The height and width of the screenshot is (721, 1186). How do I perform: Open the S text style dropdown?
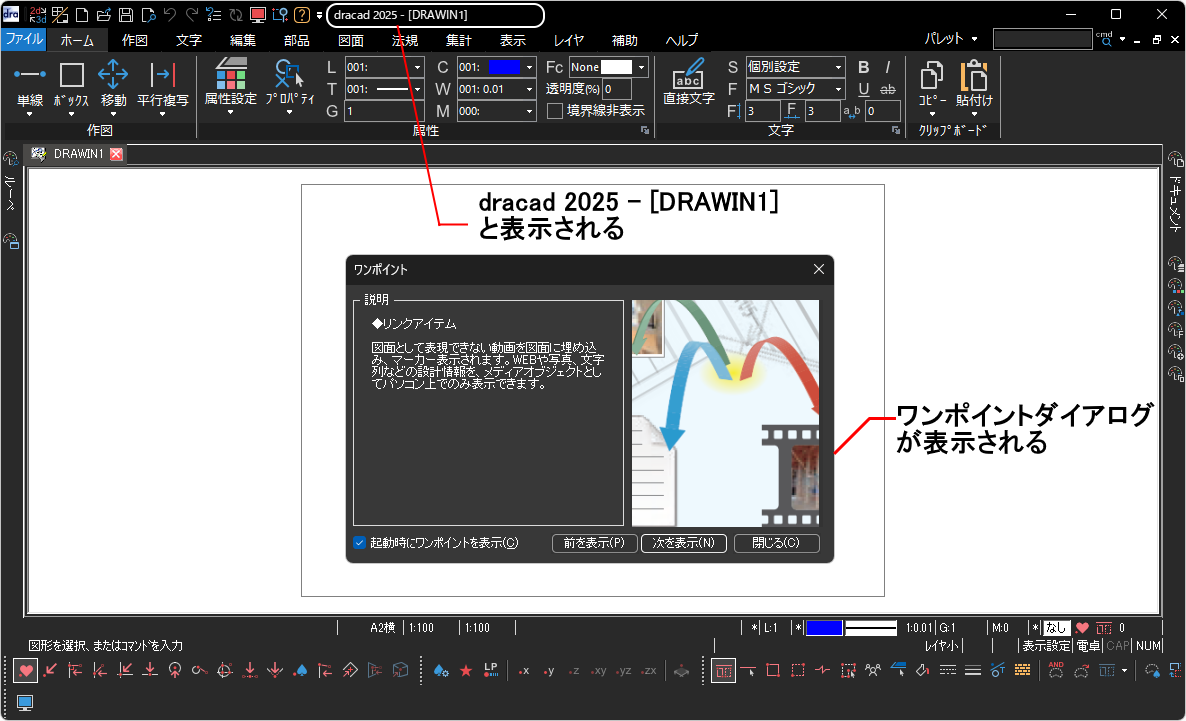[838, 67]
